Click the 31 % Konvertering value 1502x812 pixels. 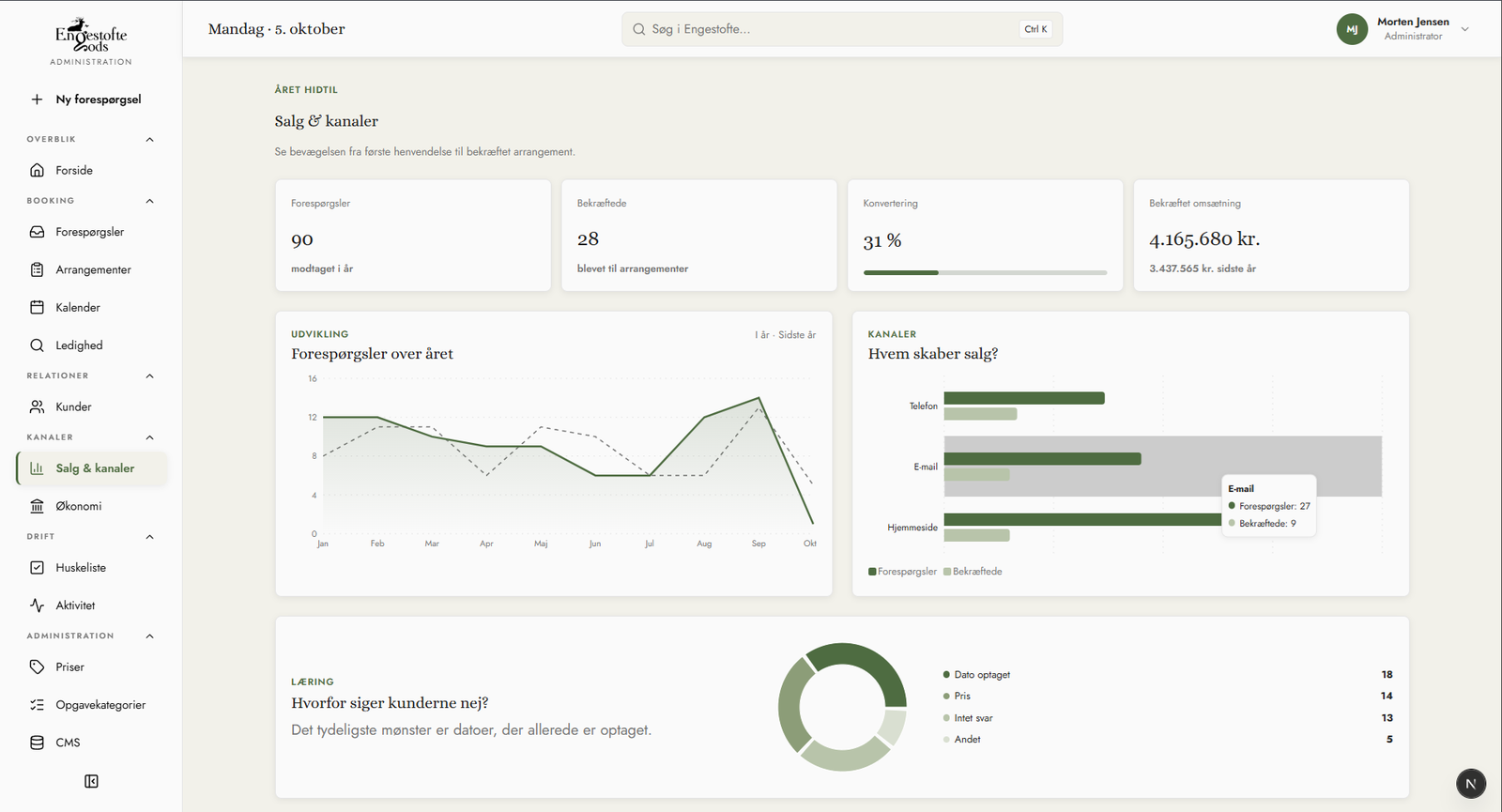[882, 241]
